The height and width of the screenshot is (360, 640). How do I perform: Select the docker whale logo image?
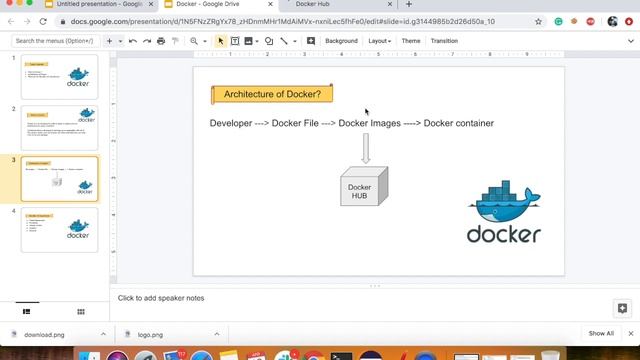(504, 211)
